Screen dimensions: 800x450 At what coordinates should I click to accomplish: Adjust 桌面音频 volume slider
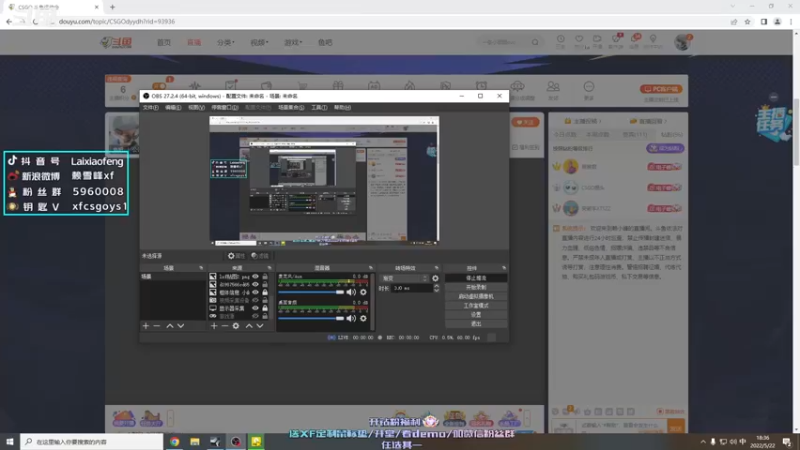[311, 318]
